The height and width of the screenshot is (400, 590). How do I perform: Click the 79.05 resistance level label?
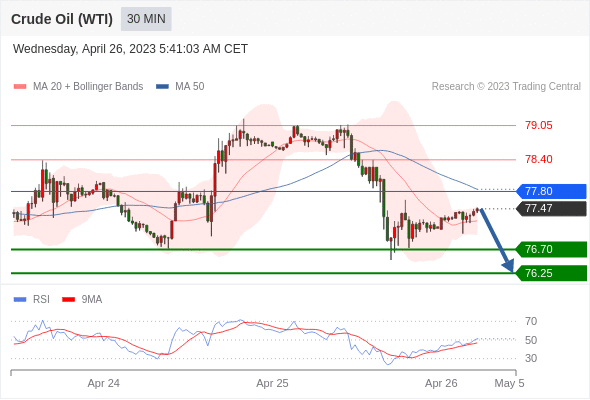[x=539, y=125]
